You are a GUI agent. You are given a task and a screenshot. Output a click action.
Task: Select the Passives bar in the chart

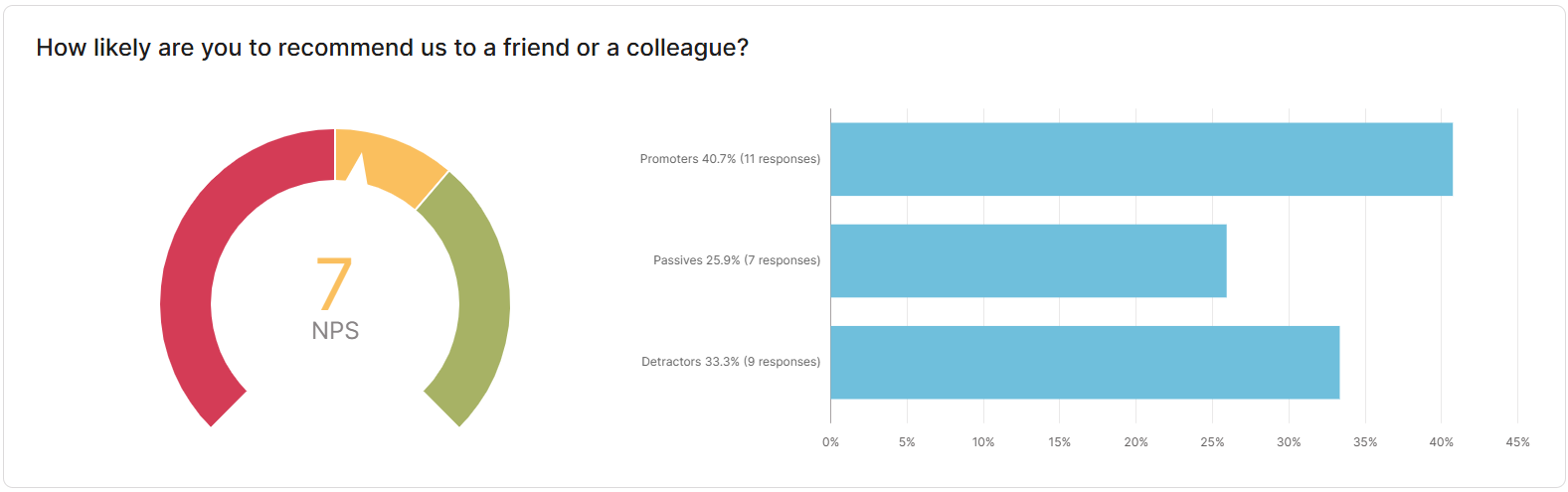1028,260
